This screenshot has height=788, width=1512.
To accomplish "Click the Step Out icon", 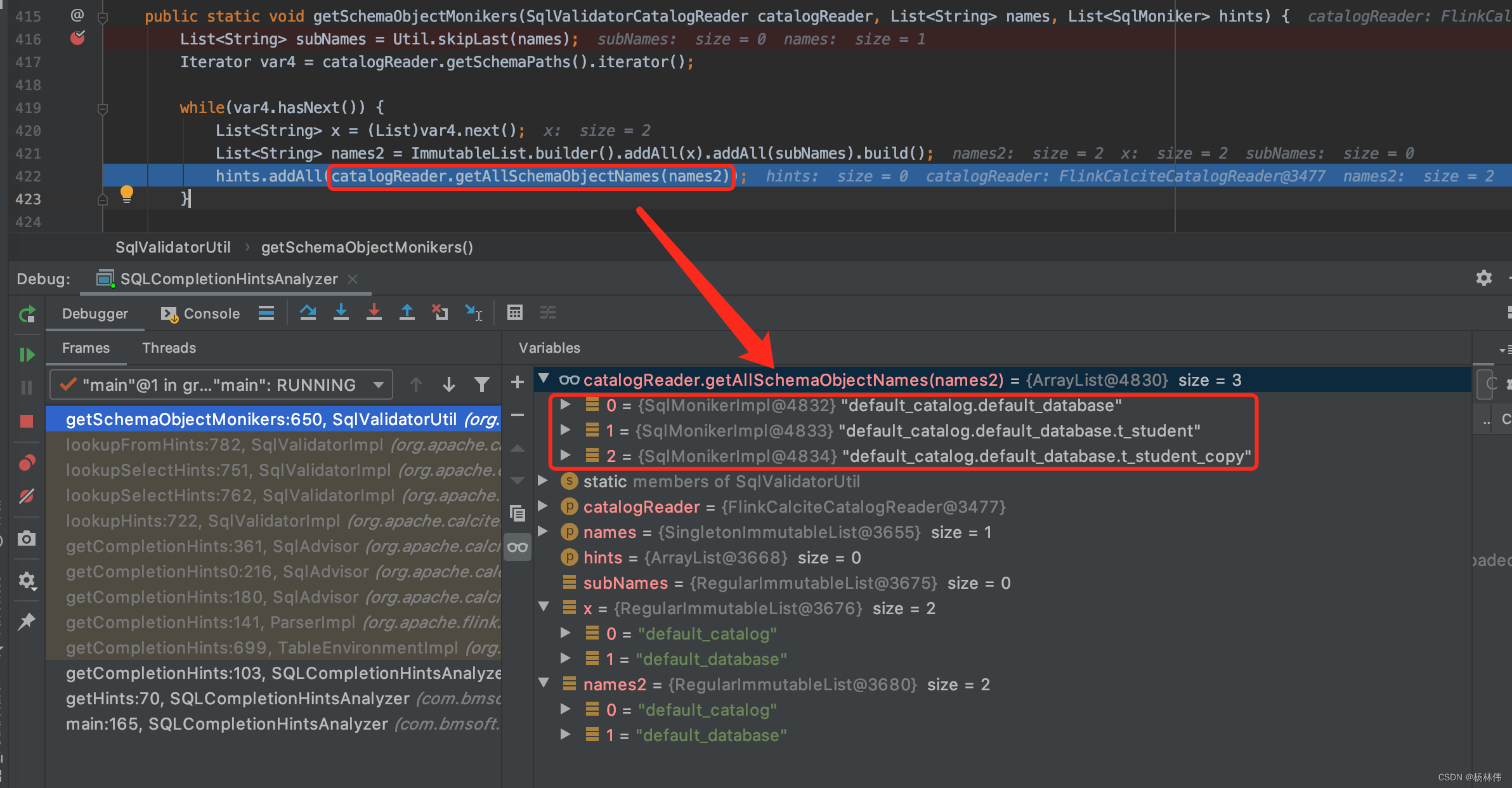I will pyautogui.click(x=407, y=313).
